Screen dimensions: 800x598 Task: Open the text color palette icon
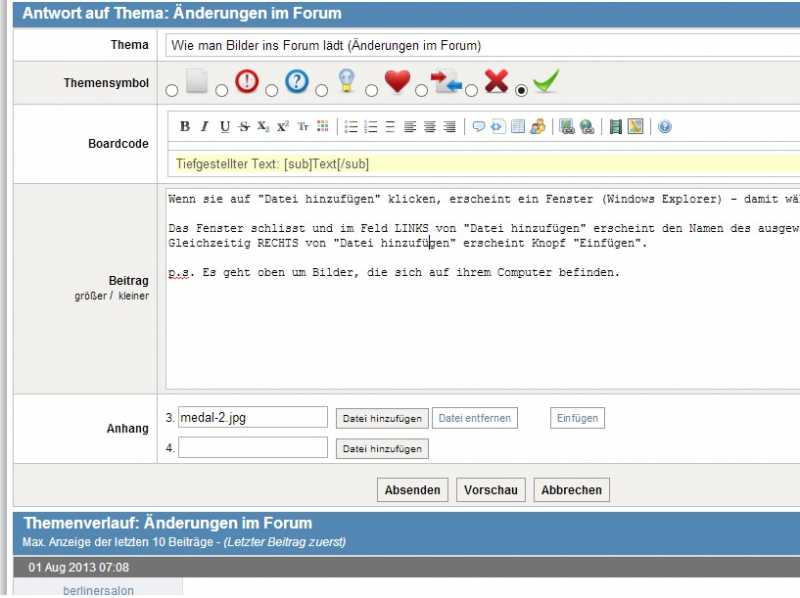pyautogui.click(x=323, y=127)
